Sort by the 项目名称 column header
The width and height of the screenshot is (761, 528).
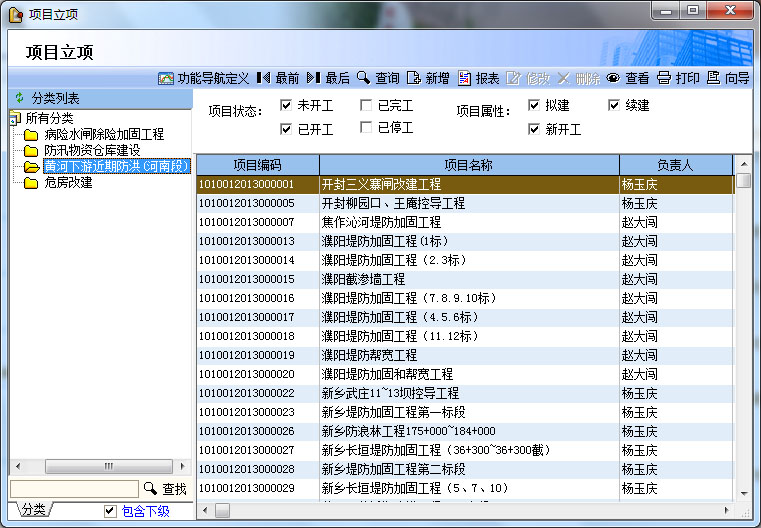pyautogui.click(x=469, y=165)
